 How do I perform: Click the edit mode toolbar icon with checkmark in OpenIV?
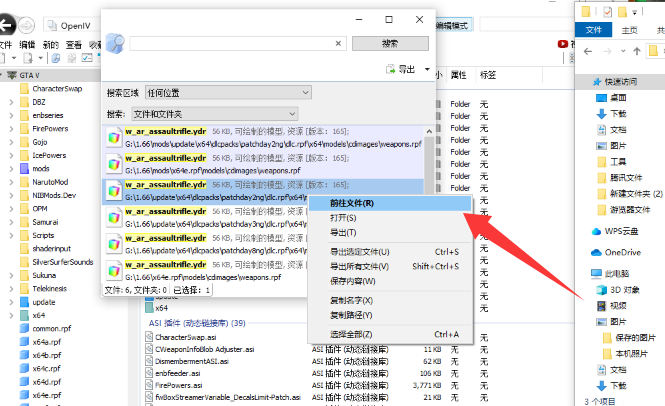[x=87, y=58]
